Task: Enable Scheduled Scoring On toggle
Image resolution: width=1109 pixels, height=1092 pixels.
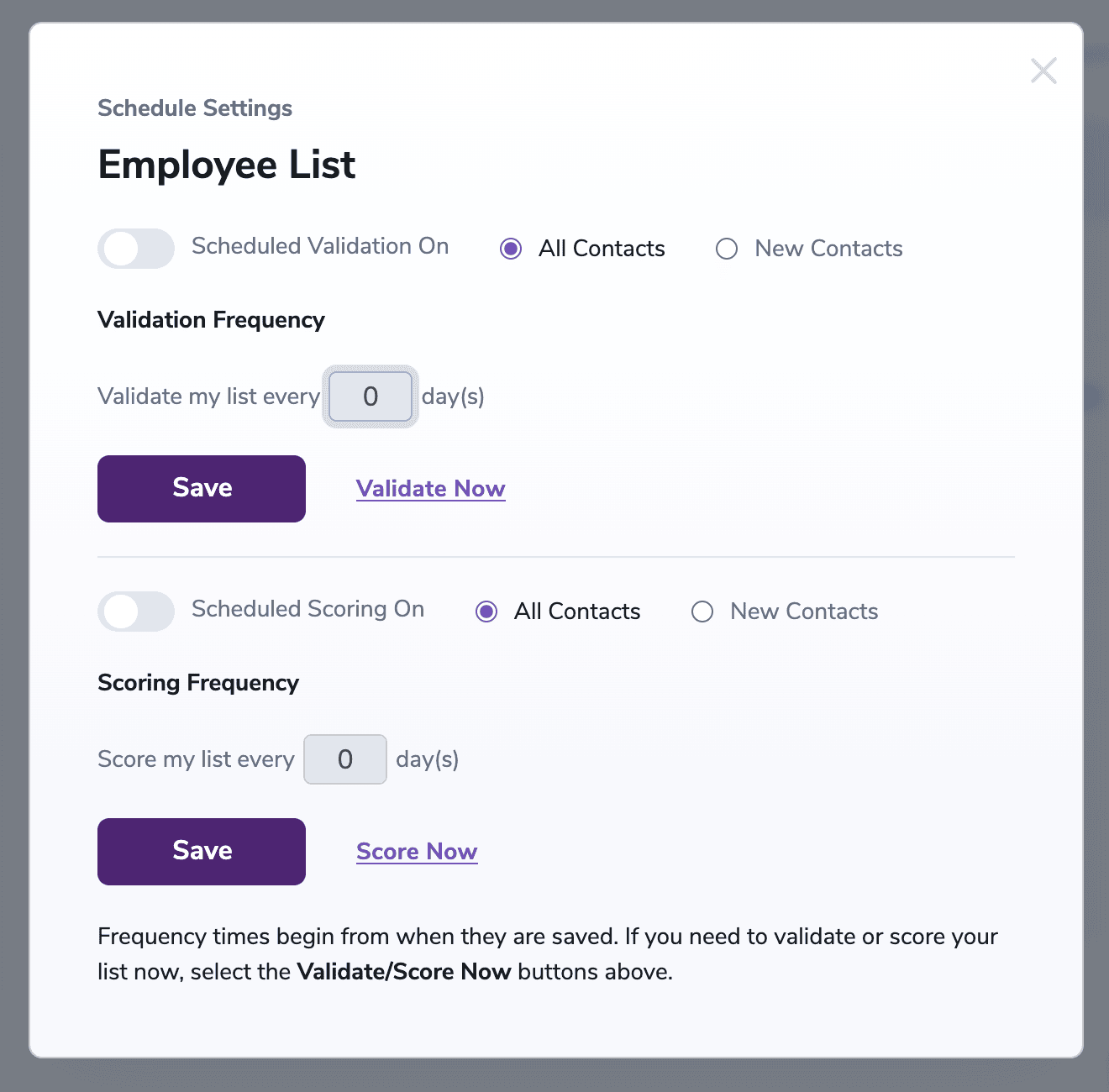Action: coord(136,612)
